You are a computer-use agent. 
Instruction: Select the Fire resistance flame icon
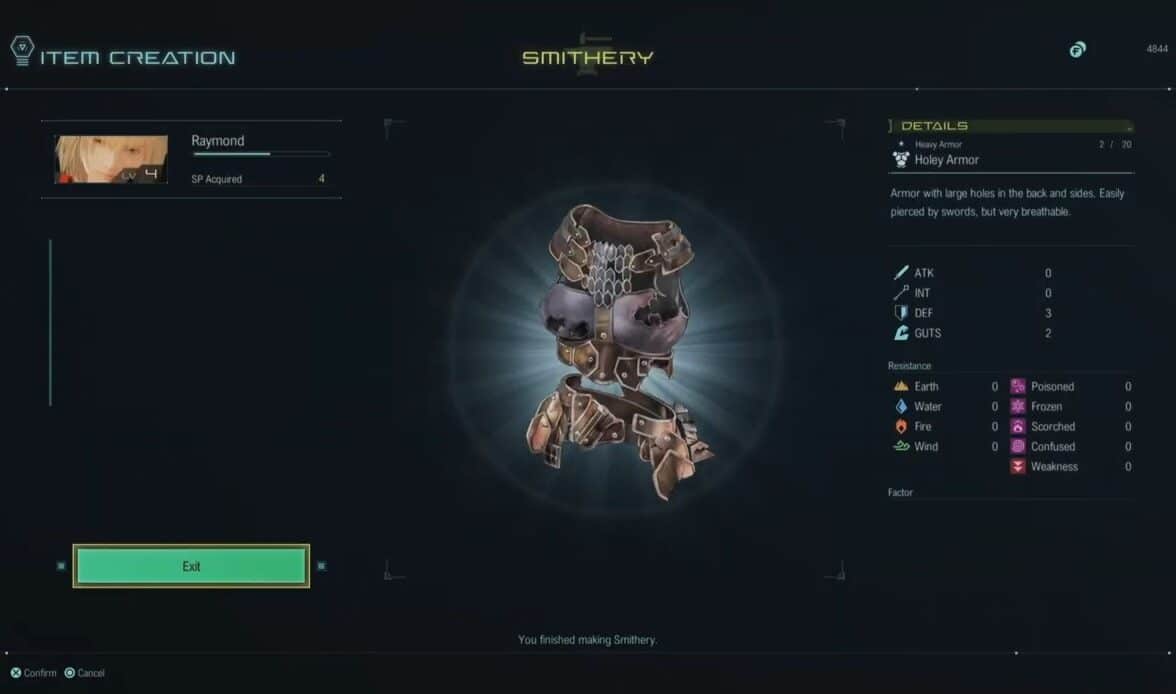pyautogui.click(x=901, y=426)
